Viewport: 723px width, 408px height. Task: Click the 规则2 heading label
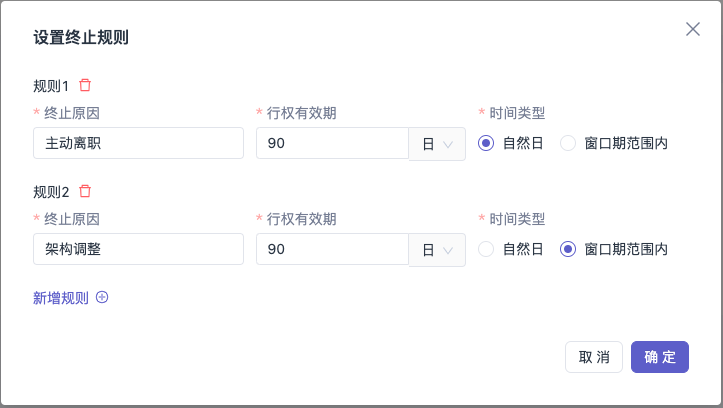(x=51, y=192)
